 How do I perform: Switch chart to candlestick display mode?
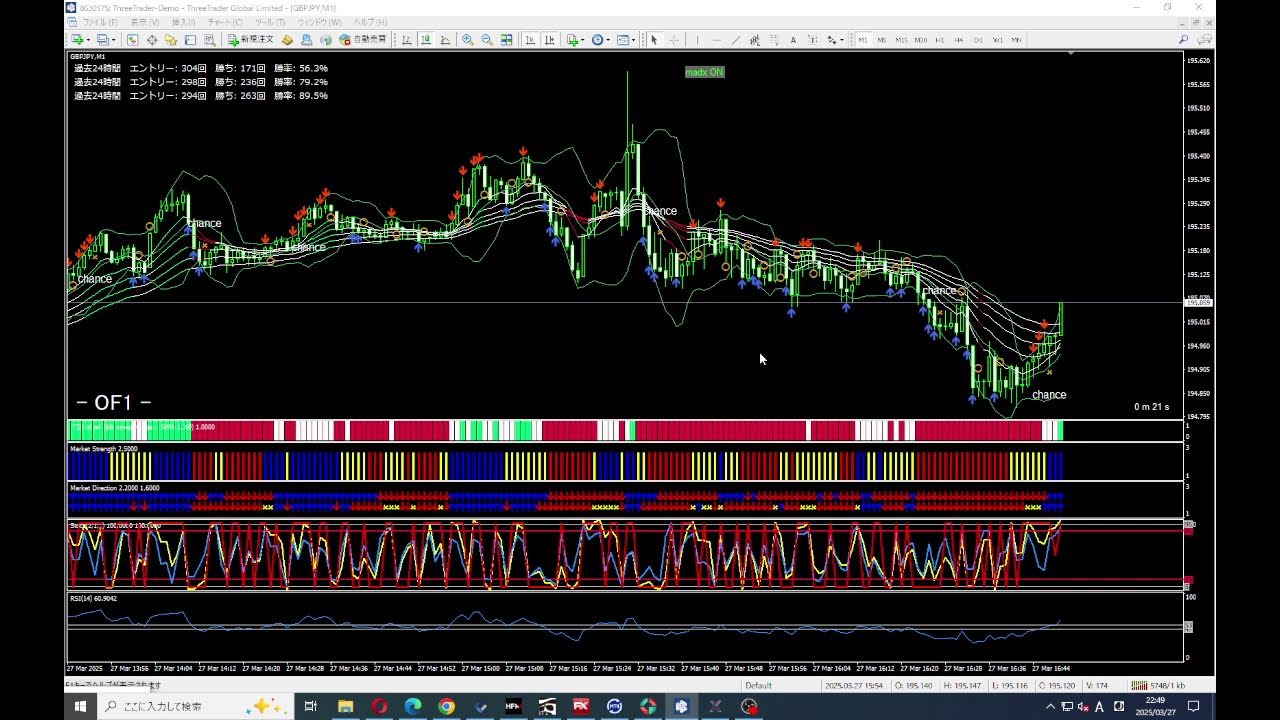426,40
